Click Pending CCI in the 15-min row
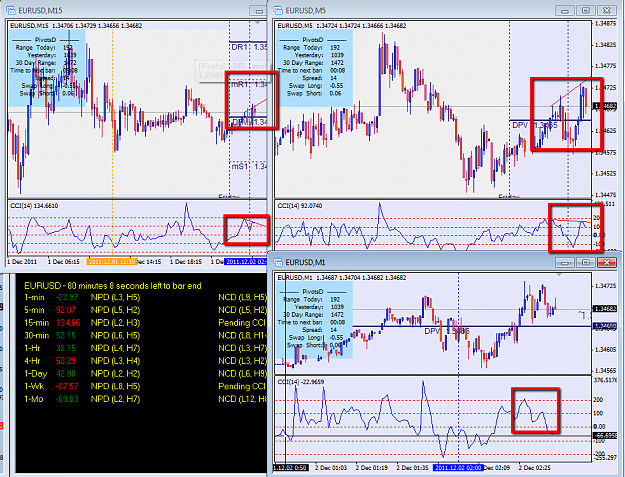Viewport: 625px width, 477px height. (x=242, y=323)
